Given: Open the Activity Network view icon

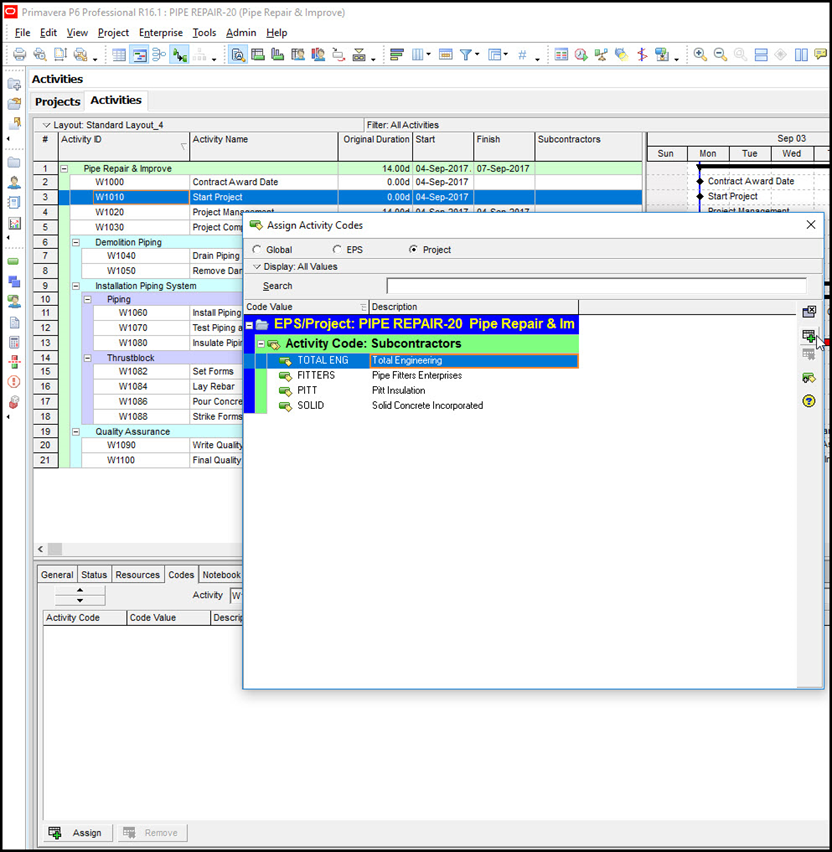Looking at the screenshot, I should 159,55.
